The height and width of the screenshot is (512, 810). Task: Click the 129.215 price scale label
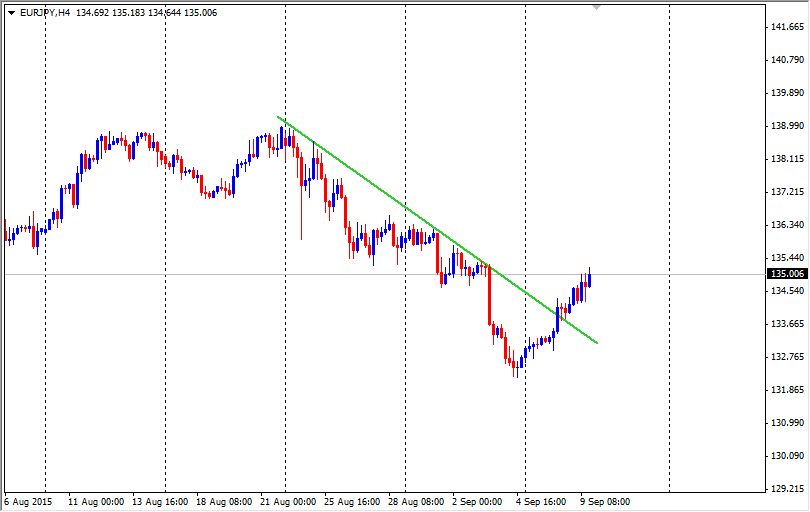coord(787,489)
